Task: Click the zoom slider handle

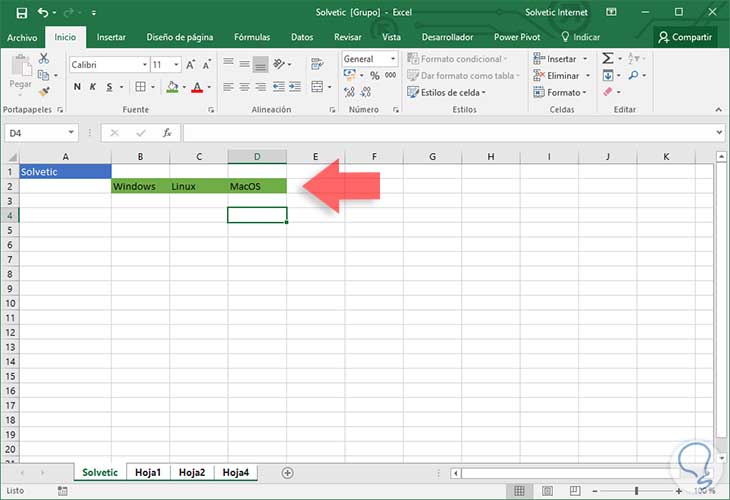Action: [x=636, y=491]
